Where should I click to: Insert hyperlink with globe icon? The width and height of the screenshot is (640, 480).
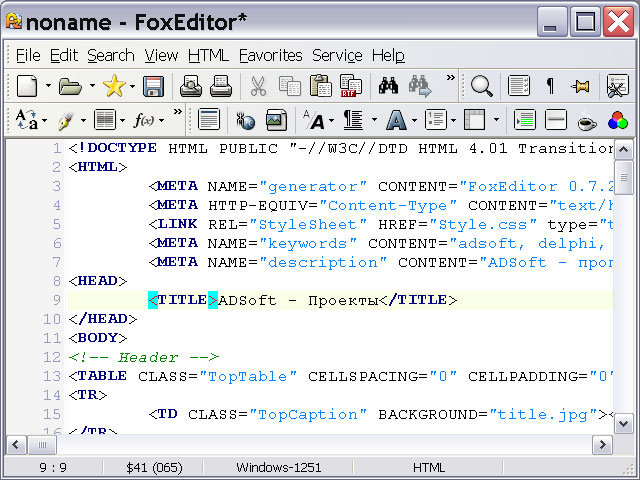coord(246,121)
